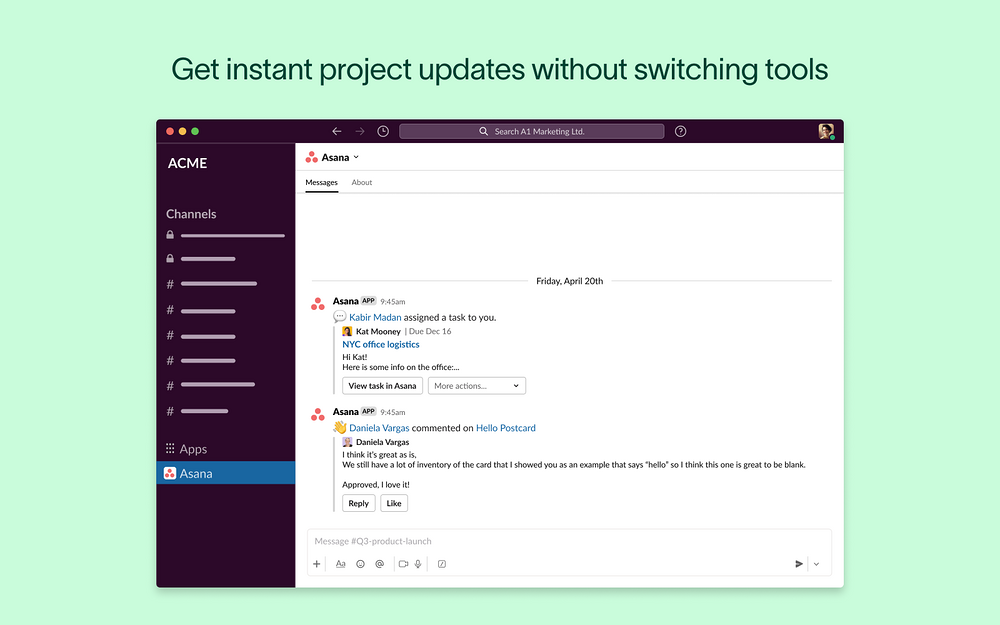The height and width of the screenshot is (625, 1000).
Task: Click the Due Dec 16 text
Action: (430, 332)
